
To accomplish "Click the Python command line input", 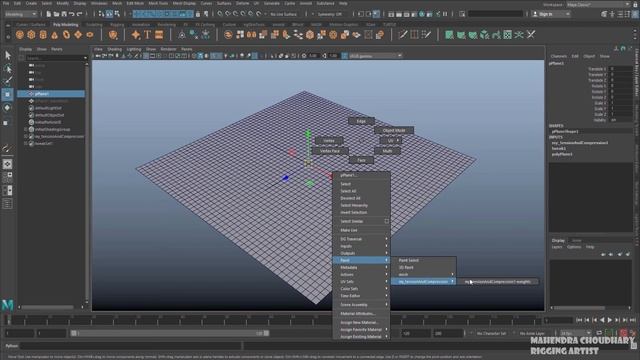I will pyautogui.click(x=131, y=346).
